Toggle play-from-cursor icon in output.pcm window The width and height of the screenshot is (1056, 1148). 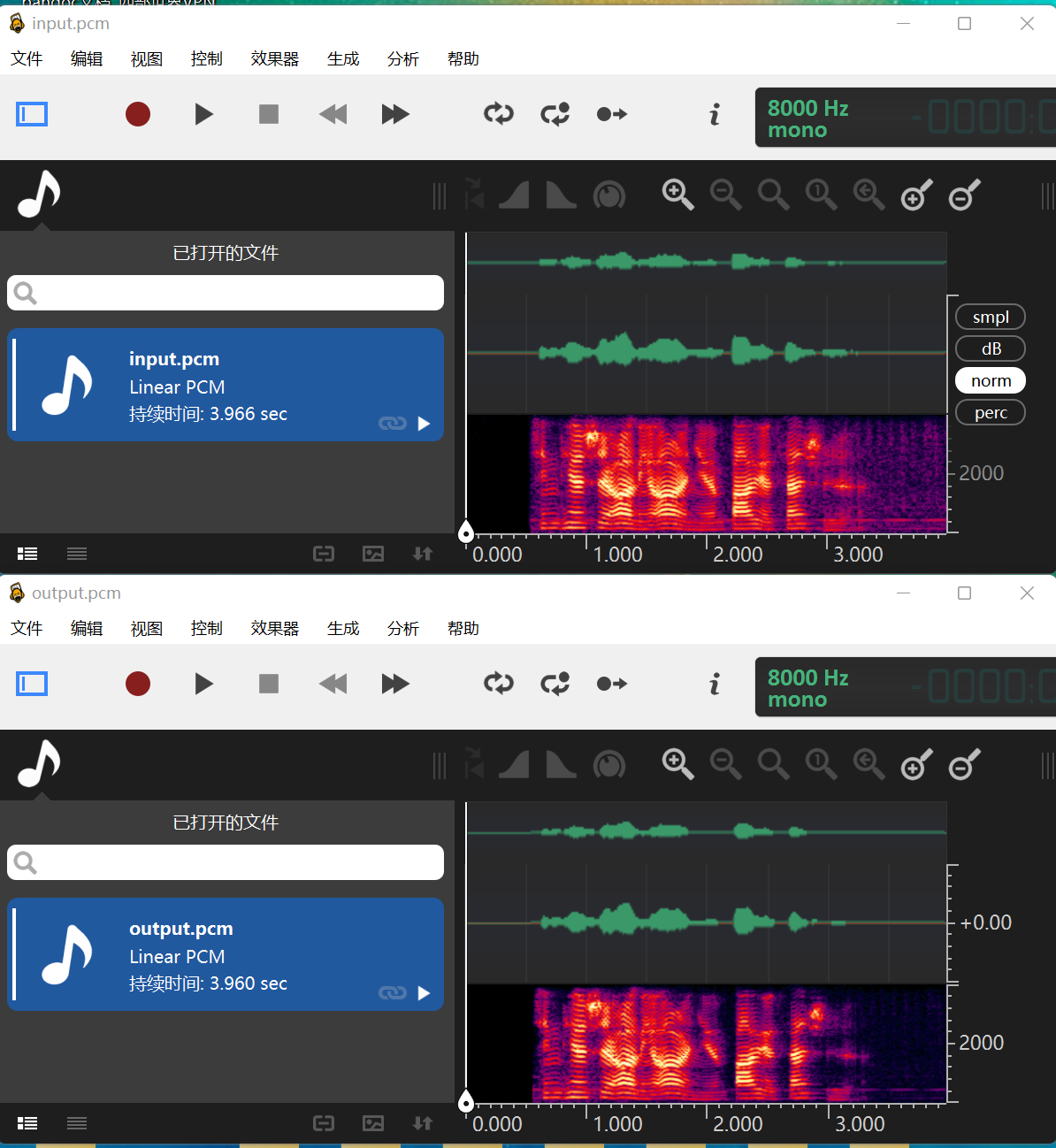click(x=612, y=684)
